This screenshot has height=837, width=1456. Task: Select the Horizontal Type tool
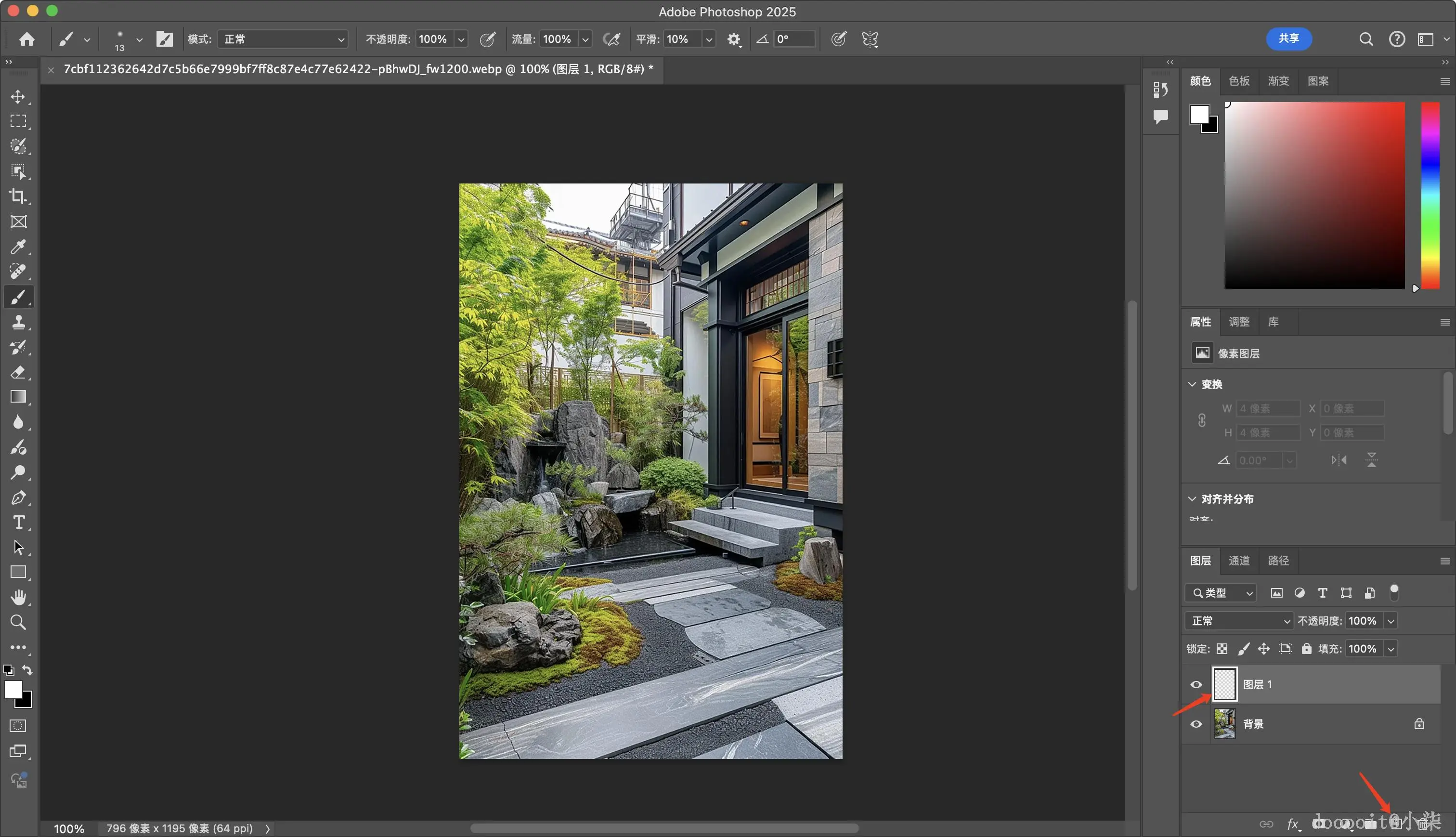18,522
